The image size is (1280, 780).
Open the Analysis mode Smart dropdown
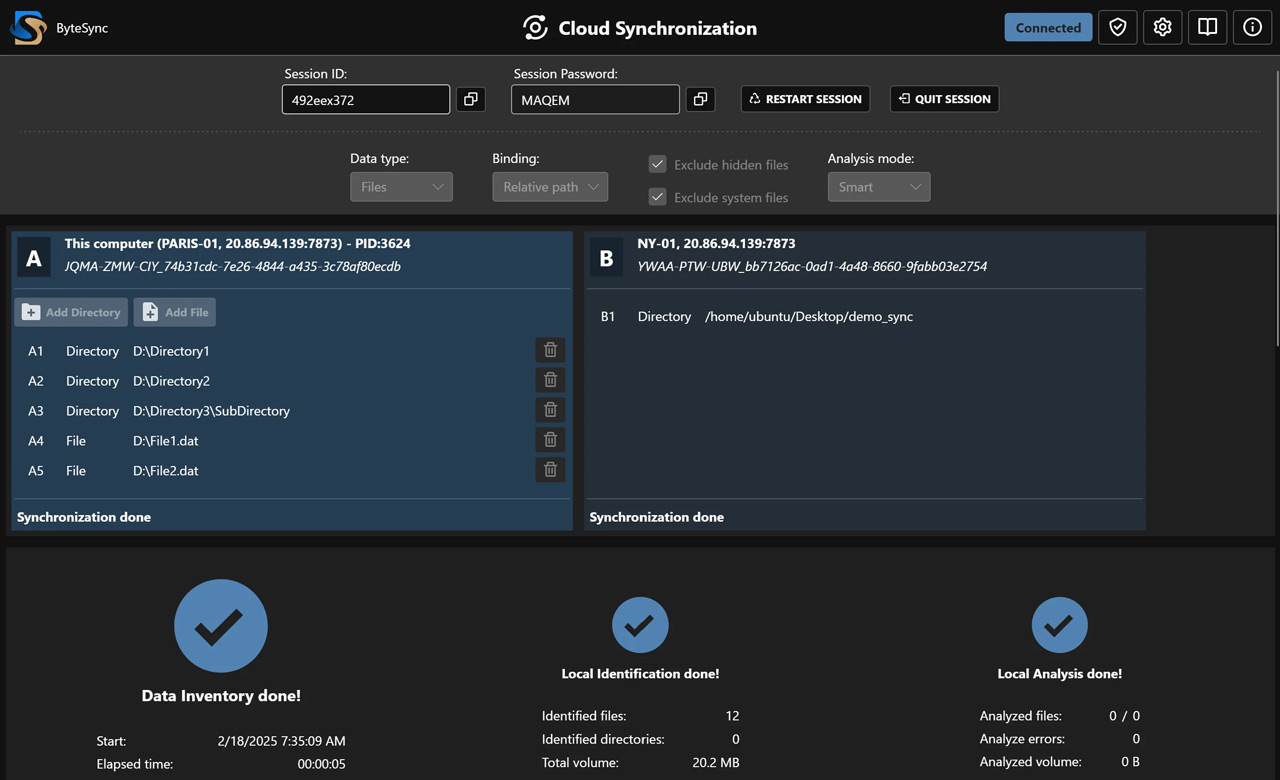(x=879, y=187)
